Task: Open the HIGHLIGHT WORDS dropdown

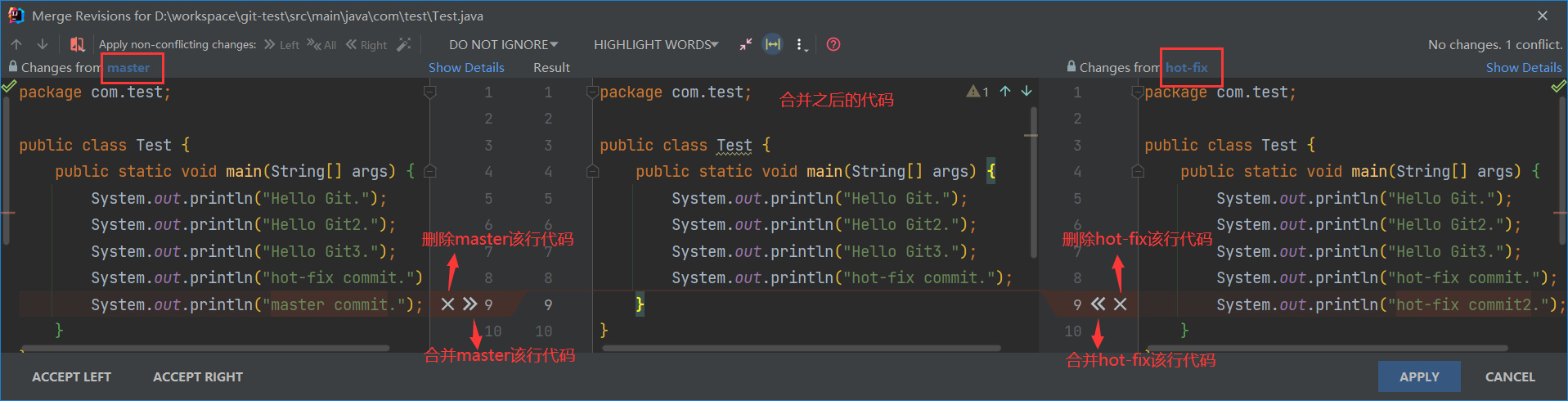Action: coord(656,45)
